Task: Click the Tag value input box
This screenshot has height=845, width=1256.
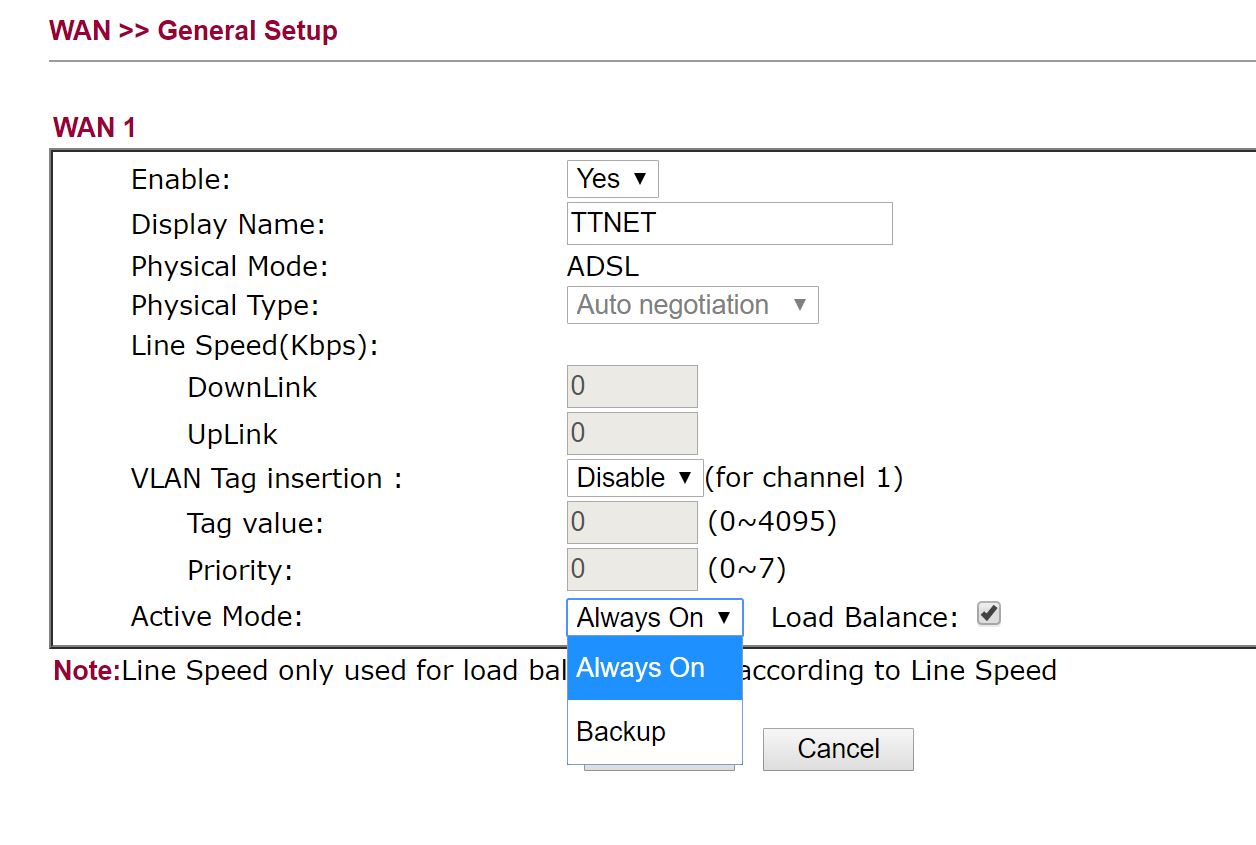Action: coord(631,522)
